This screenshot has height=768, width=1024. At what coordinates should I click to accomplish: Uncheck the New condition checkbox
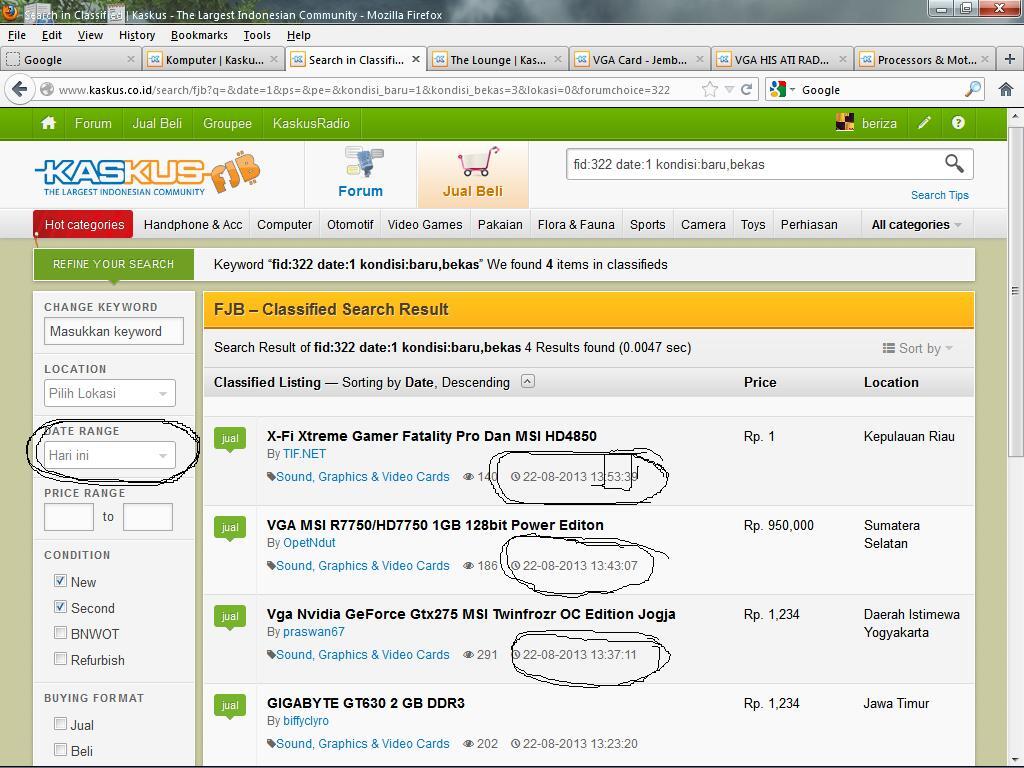pyautogui.click(x=60, y=581)
